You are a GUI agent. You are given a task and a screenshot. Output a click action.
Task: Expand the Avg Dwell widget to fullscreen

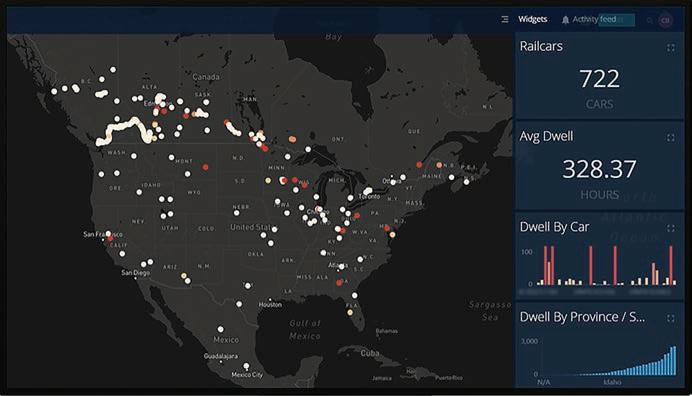671,138
